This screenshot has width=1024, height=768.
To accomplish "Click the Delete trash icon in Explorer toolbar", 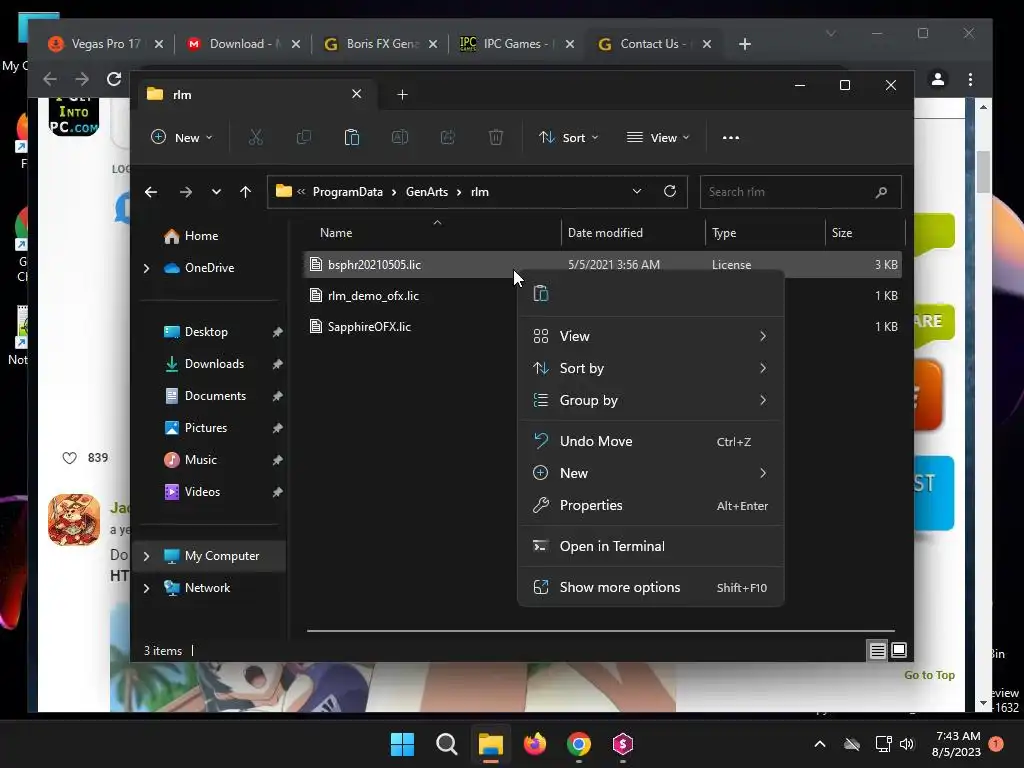I will [496, 137].
